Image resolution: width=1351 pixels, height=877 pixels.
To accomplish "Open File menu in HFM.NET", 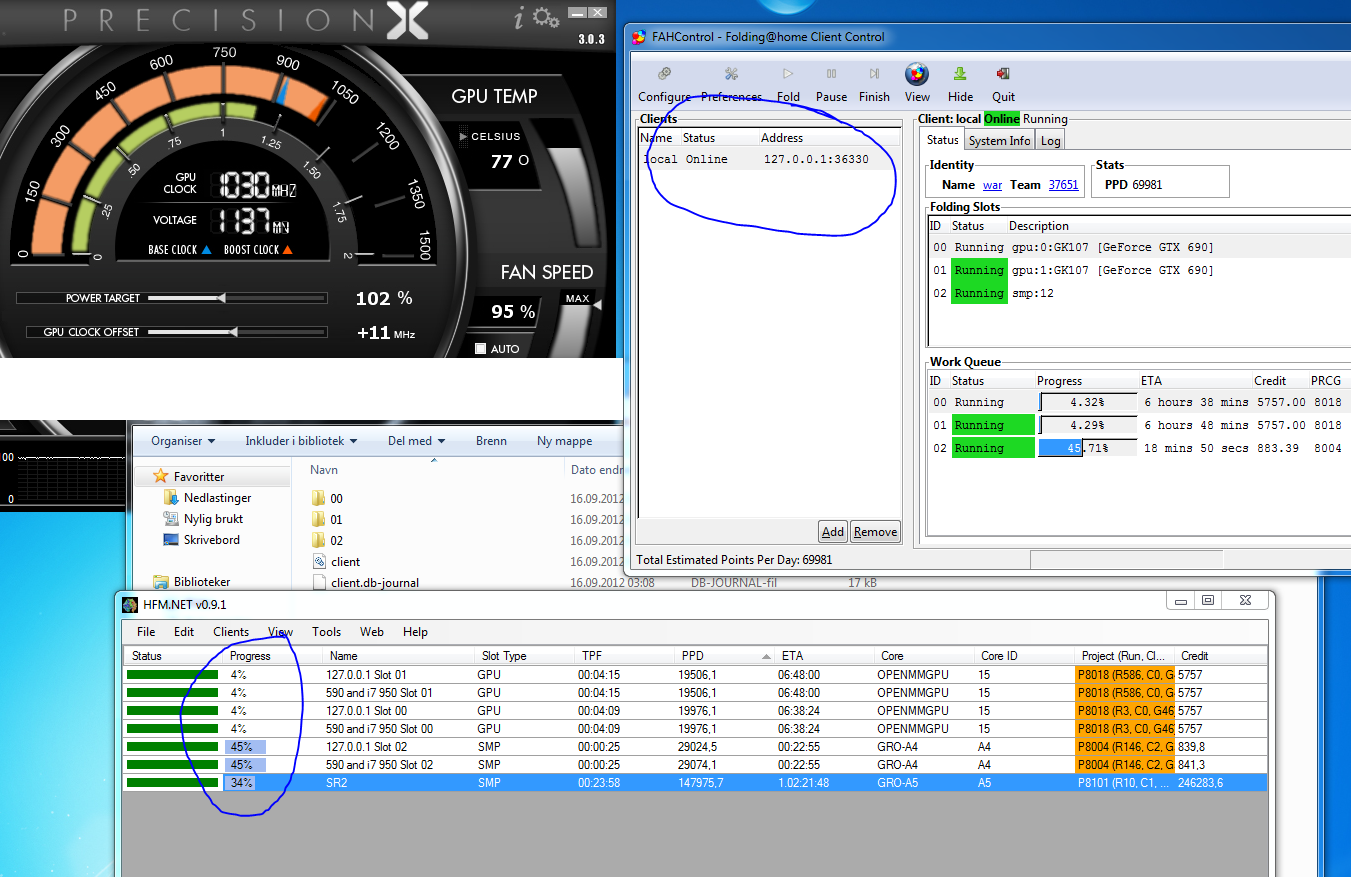I will click(x=146, y=632).
